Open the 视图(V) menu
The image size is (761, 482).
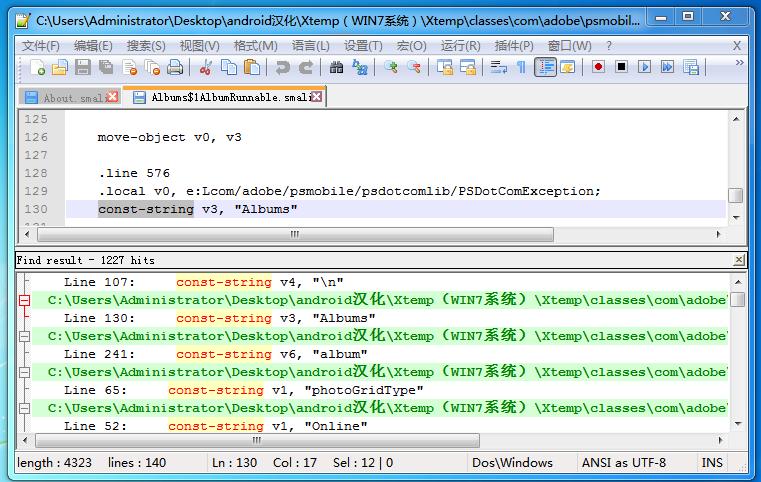tap(199, 46)
